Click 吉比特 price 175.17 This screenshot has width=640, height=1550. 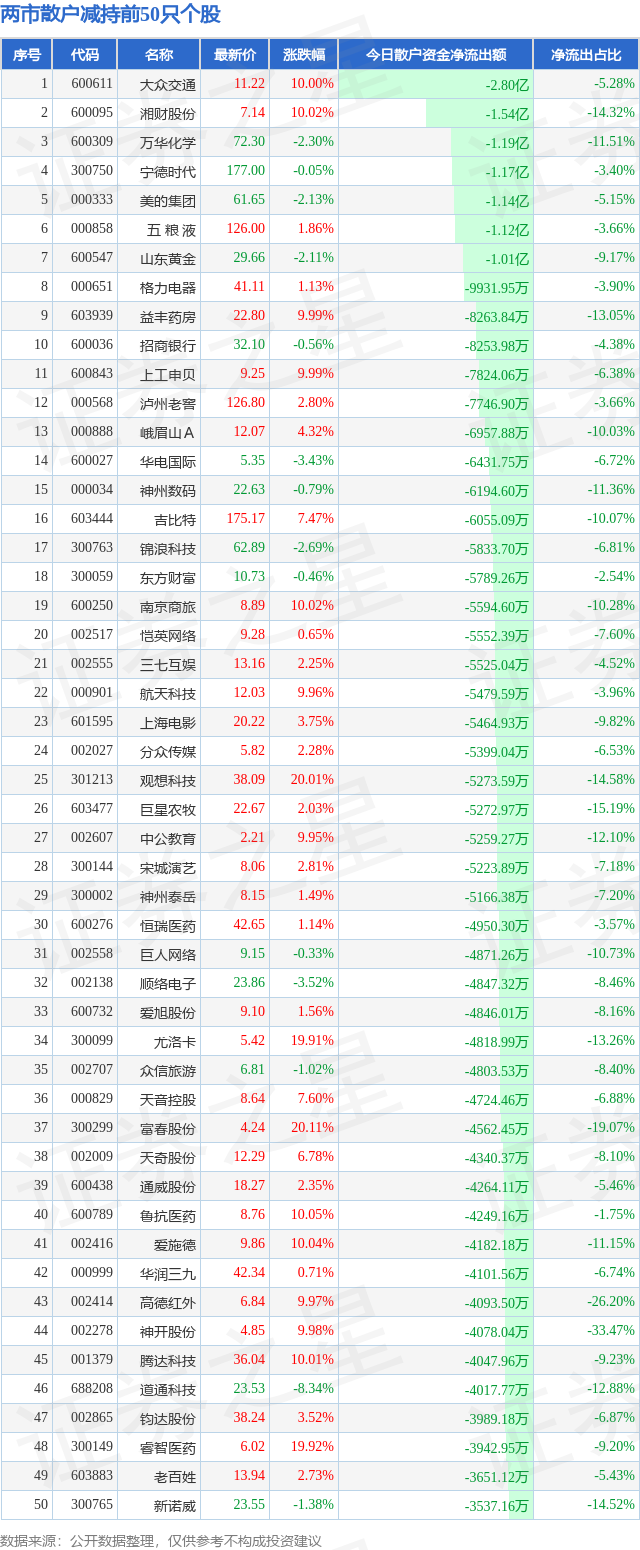[x=245, y=519]
